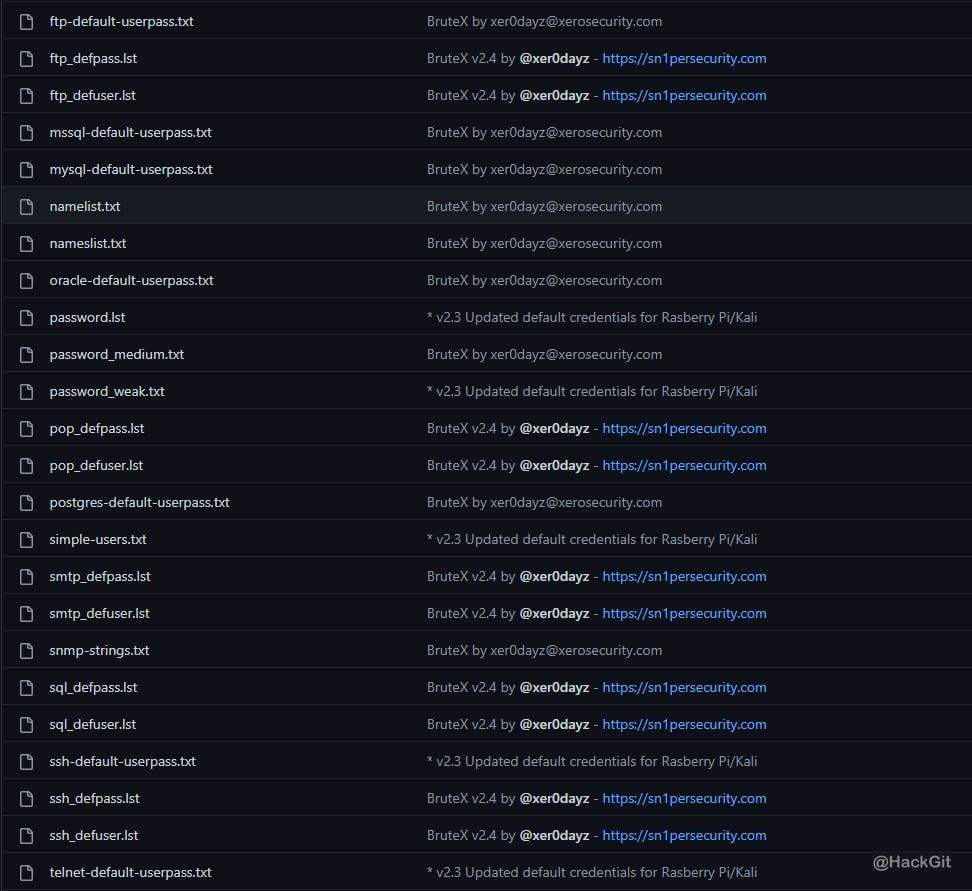972x891 pixels.
Task: Click sn1persecurity.com link in pop_defpass.lst row
Action: (x=684, y=428)
